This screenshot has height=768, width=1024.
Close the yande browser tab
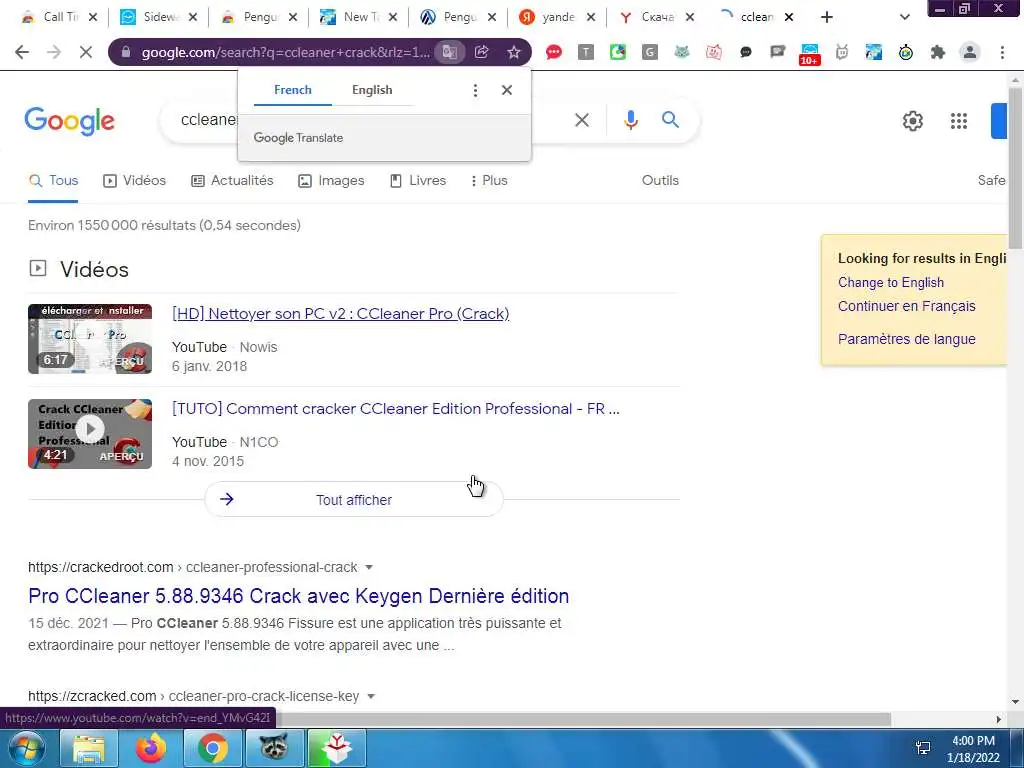coord(590,18)
